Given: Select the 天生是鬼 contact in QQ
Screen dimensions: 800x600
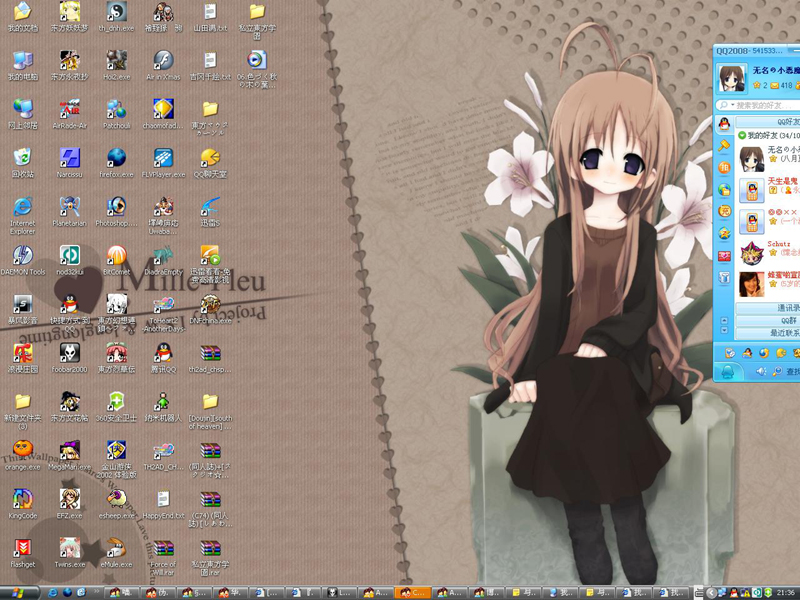Looking at the screenshot, I should tap(769, 190).
